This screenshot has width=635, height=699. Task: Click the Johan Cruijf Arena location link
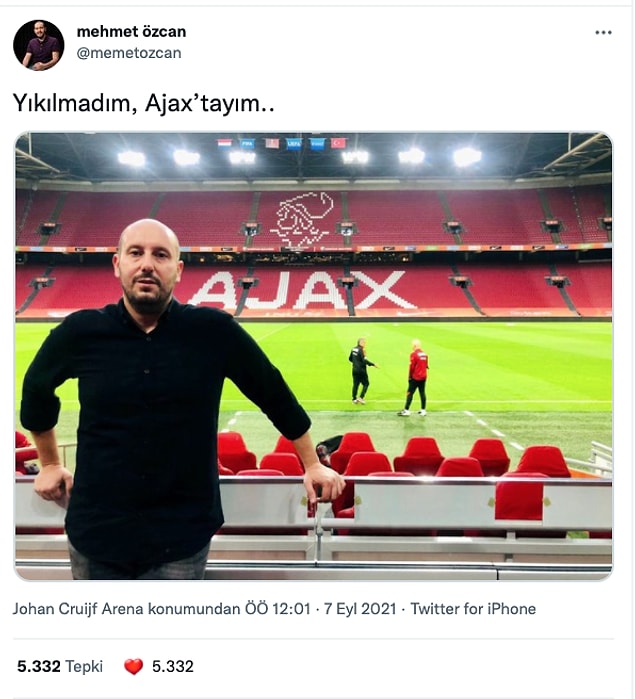(x=126, y=609)
